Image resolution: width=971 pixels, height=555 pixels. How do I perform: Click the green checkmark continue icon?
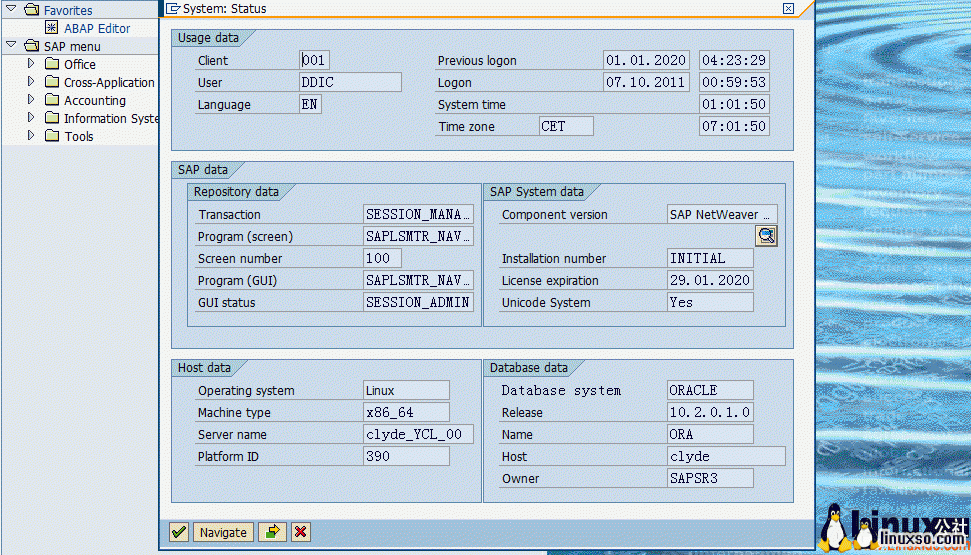pos(179,532)
